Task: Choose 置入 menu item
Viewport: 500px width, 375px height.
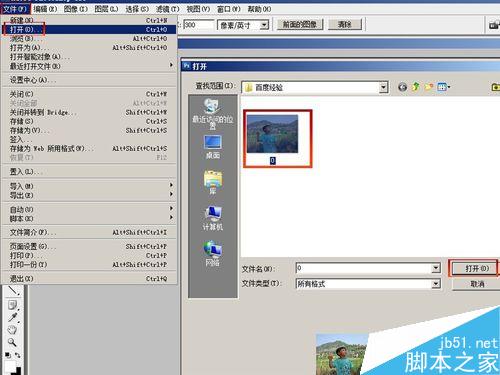Action: coord(89,172)
